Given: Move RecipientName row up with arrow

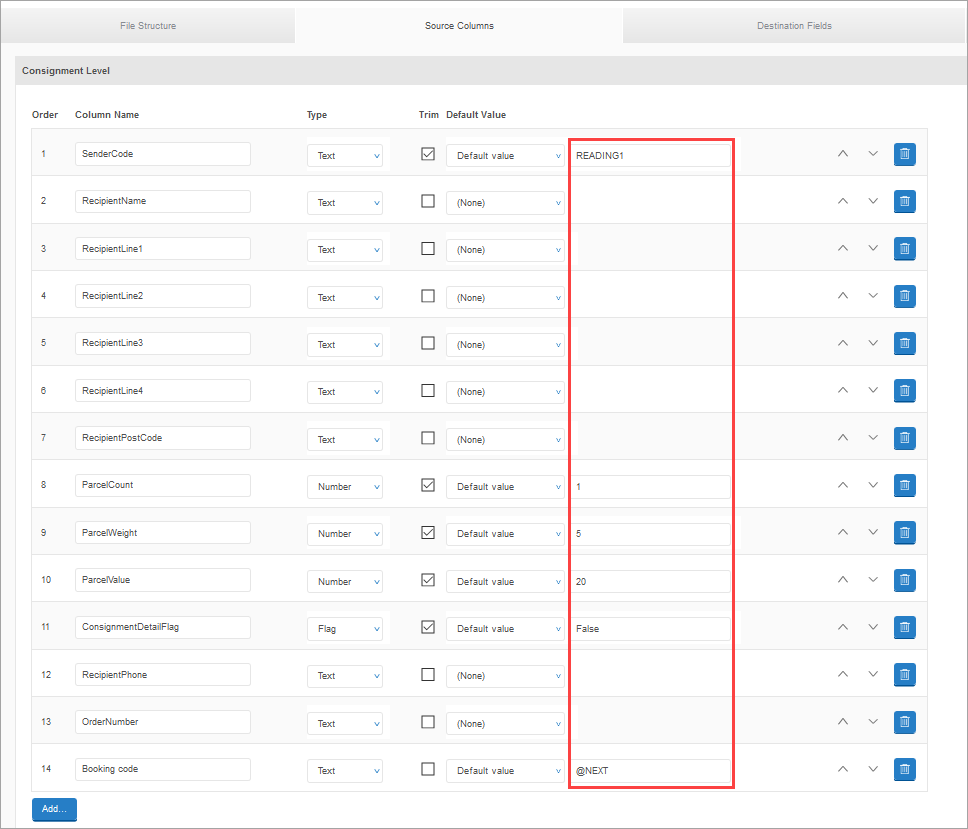Looking at the screenshot, I should pyautogui.click(x=842, y=201).
